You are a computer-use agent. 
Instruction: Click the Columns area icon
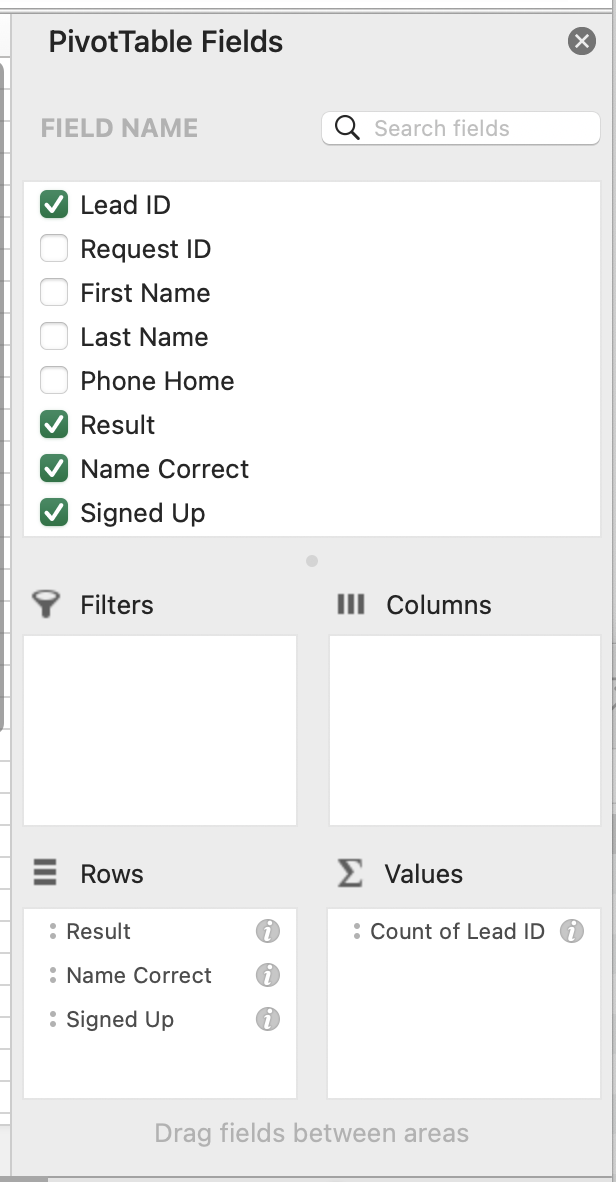pyautogui.click(x=351, y=605)
